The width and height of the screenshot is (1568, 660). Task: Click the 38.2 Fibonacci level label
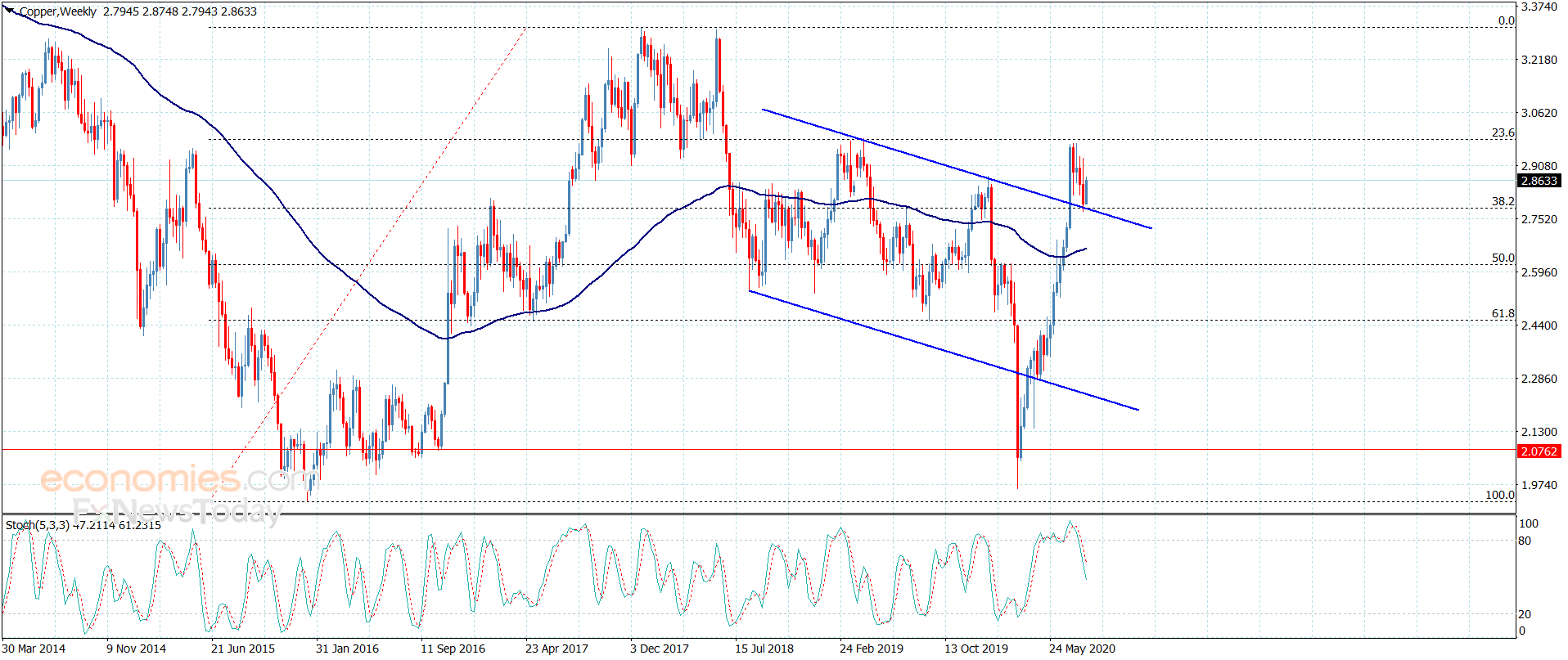1503,201
